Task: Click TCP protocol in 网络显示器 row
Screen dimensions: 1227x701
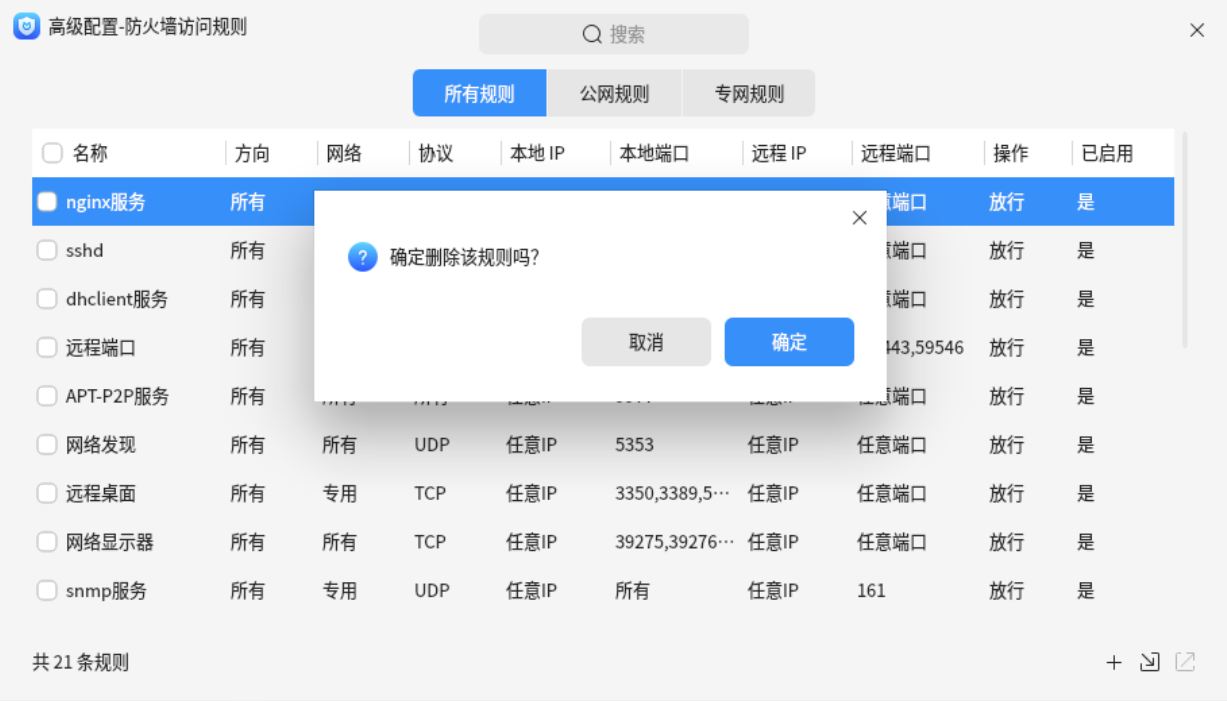Action: coord(430,543)
